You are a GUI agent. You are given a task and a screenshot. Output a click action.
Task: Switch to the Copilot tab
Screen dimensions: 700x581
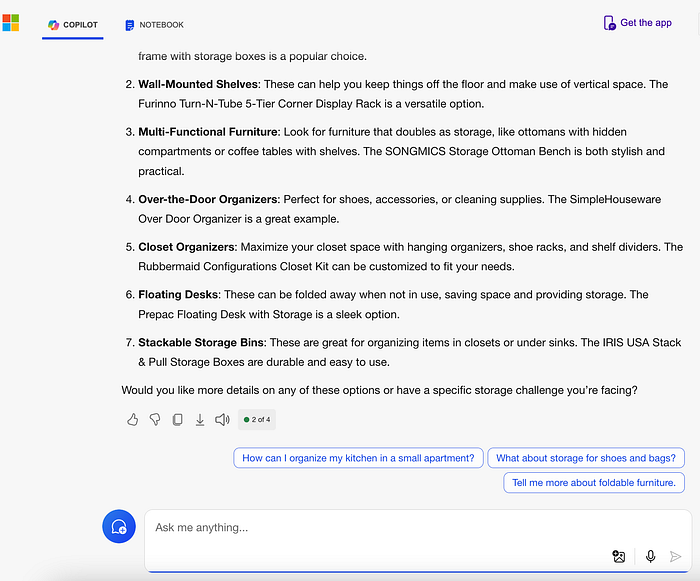pyautogui.click(x=73, y=25)
